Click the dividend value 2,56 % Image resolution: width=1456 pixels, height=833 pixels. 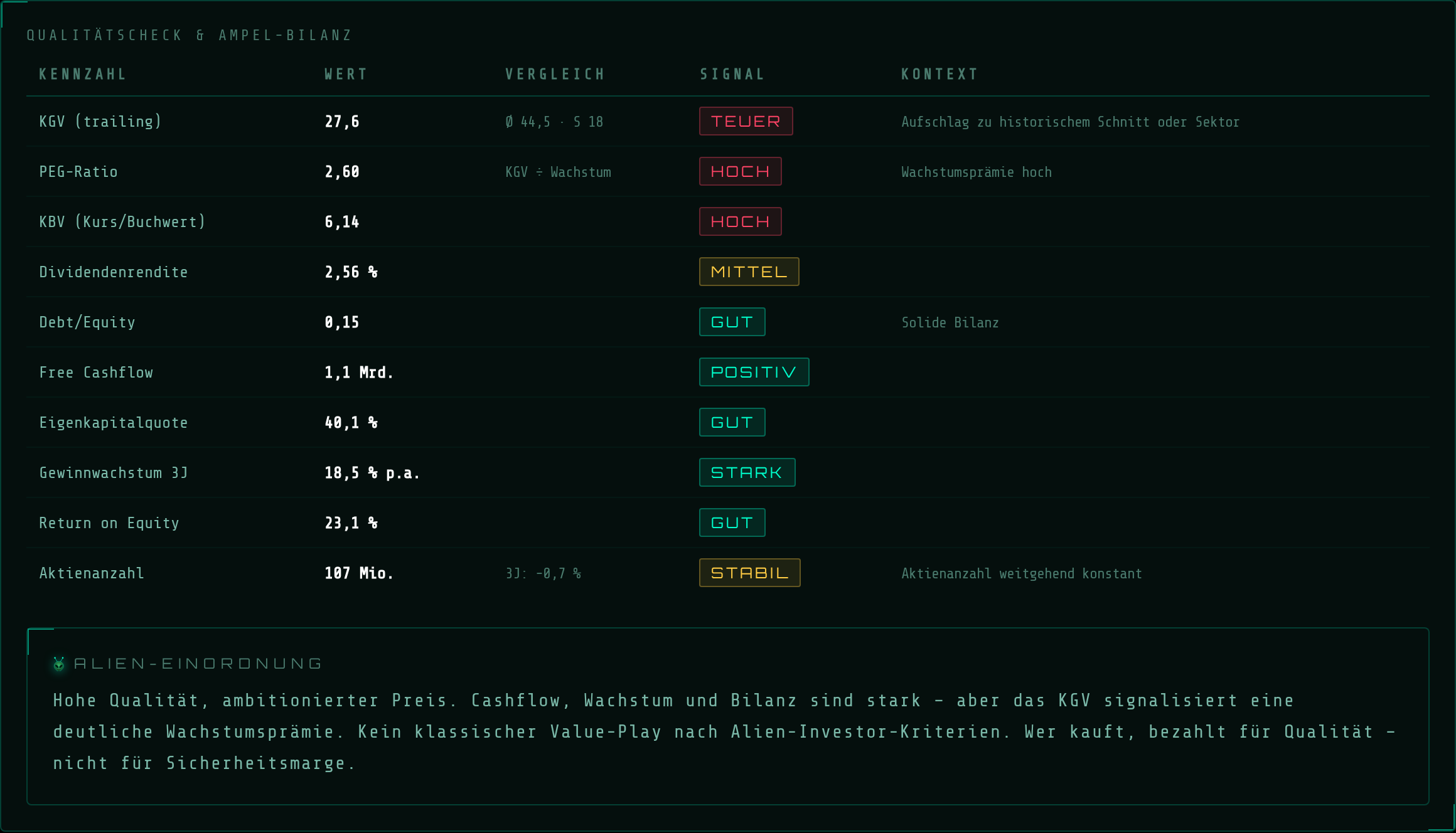click(351, 272)
